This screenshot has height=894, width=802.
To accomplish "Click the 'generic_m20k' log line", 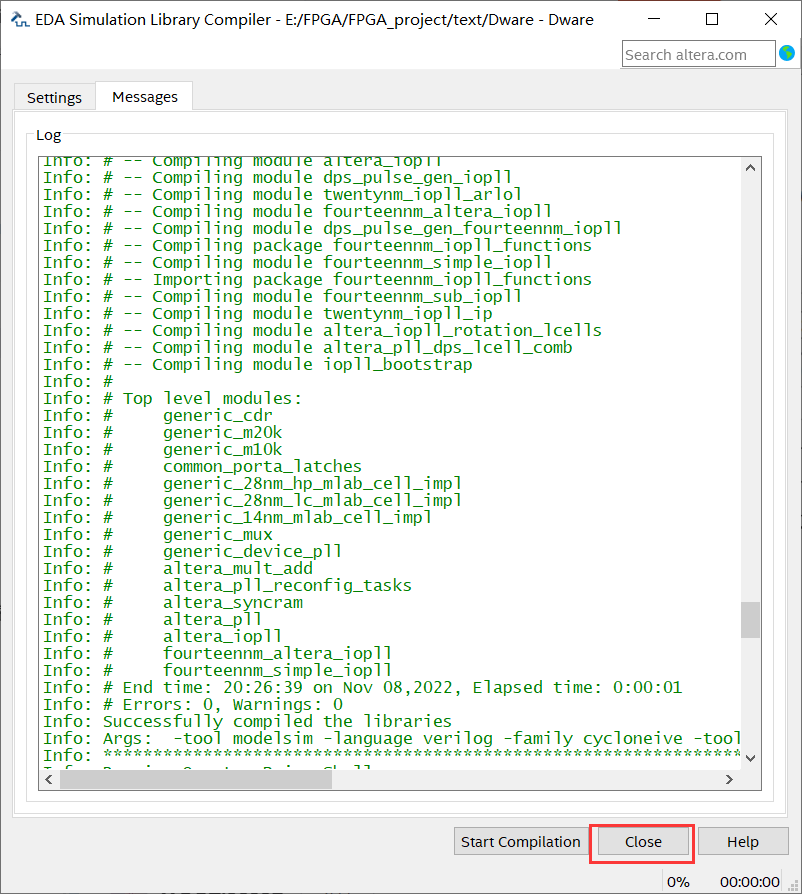I will [x=163, y=432].
